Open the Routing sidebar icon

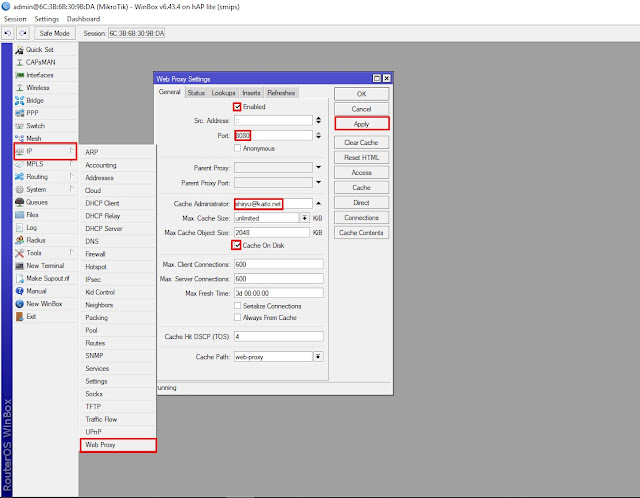[x=19, y=177]
